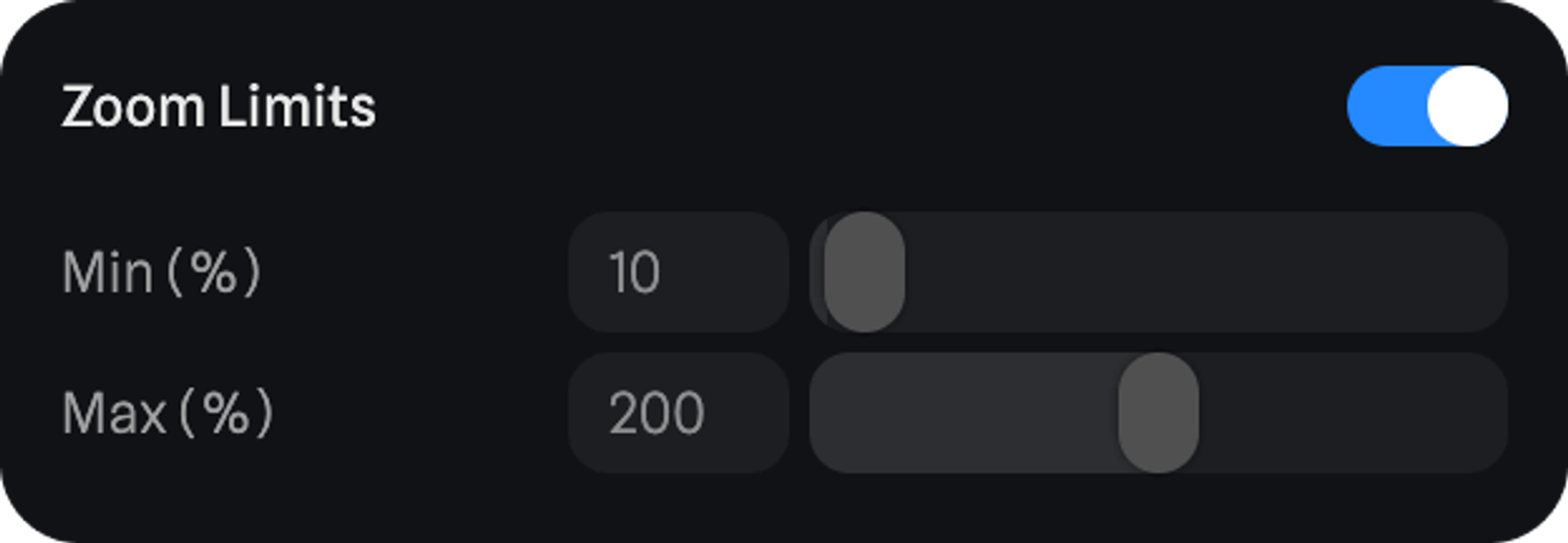
Task: Click the middle of the Min slider track
Action: coord(1159,272)
